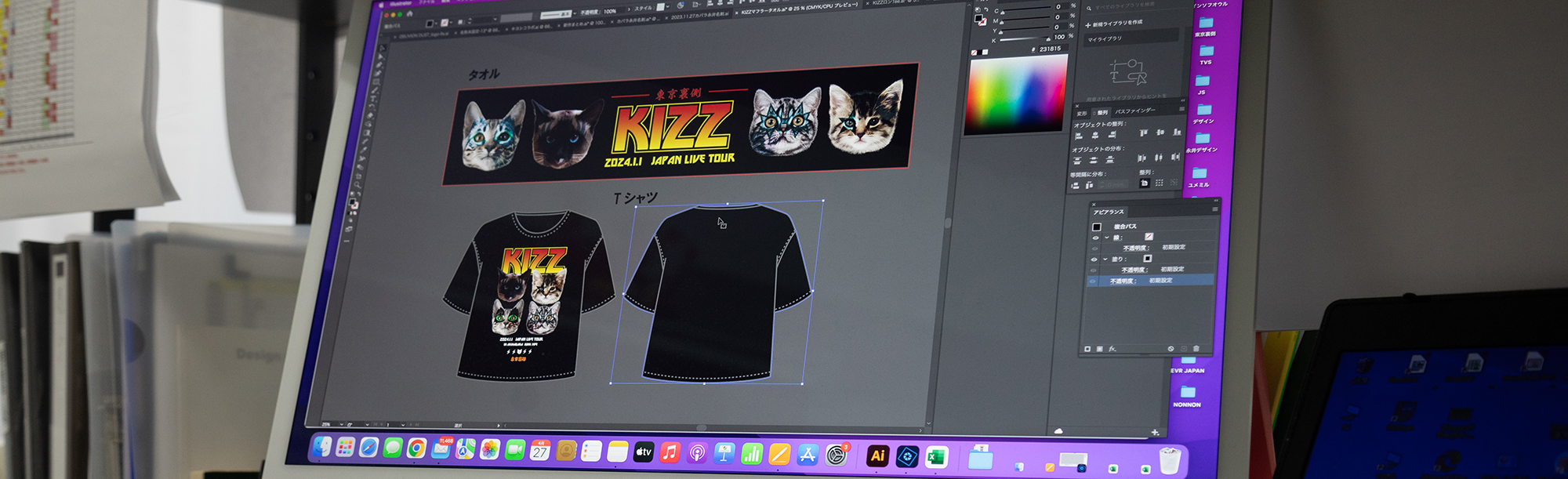Open the デザイン folder on desktop
Viewport: 1568px width, 479px height.
click(1204, 114)
